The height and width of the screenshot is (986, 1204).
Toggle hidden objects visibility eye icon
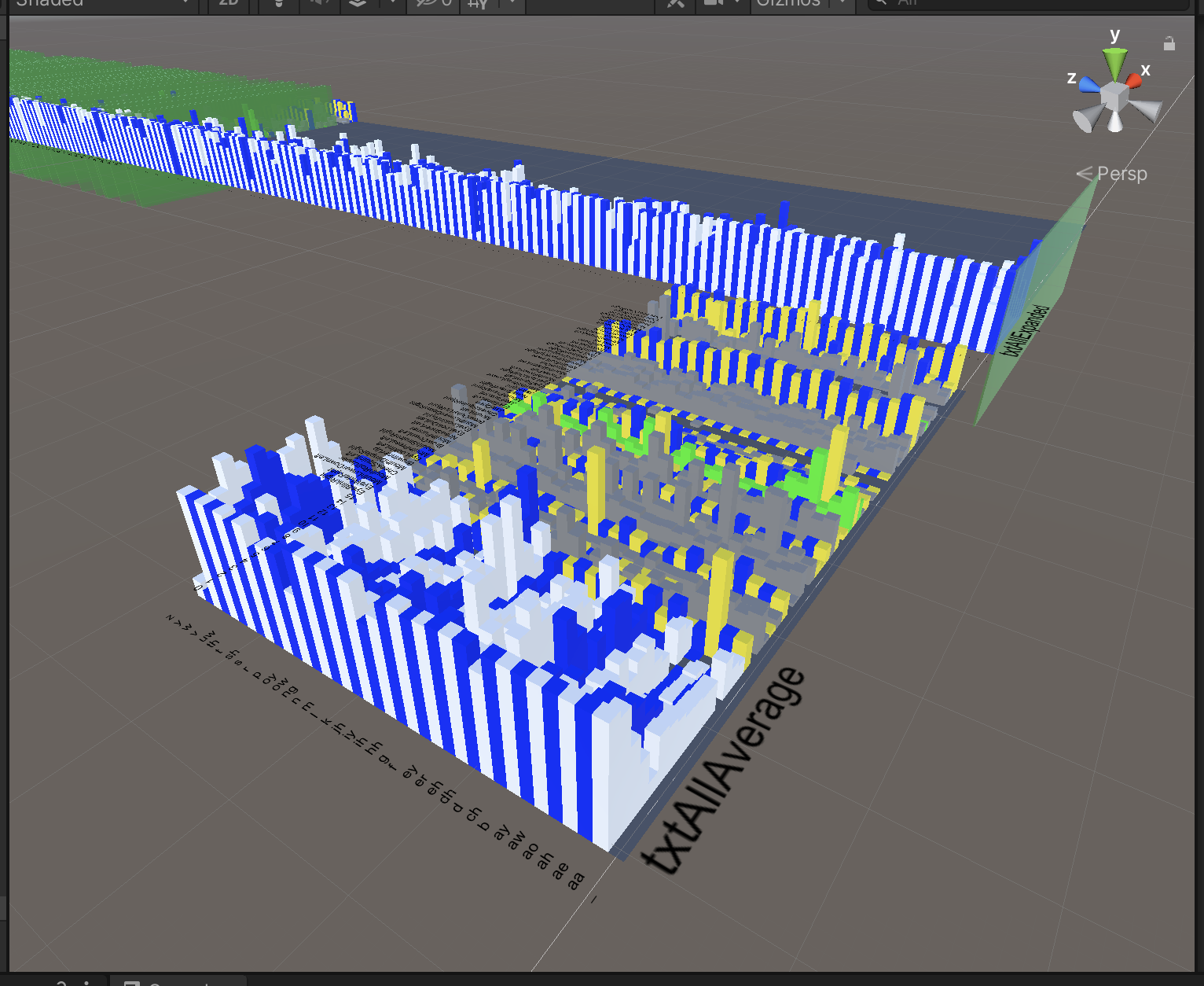pyautogui.click(x=432, y=3)
